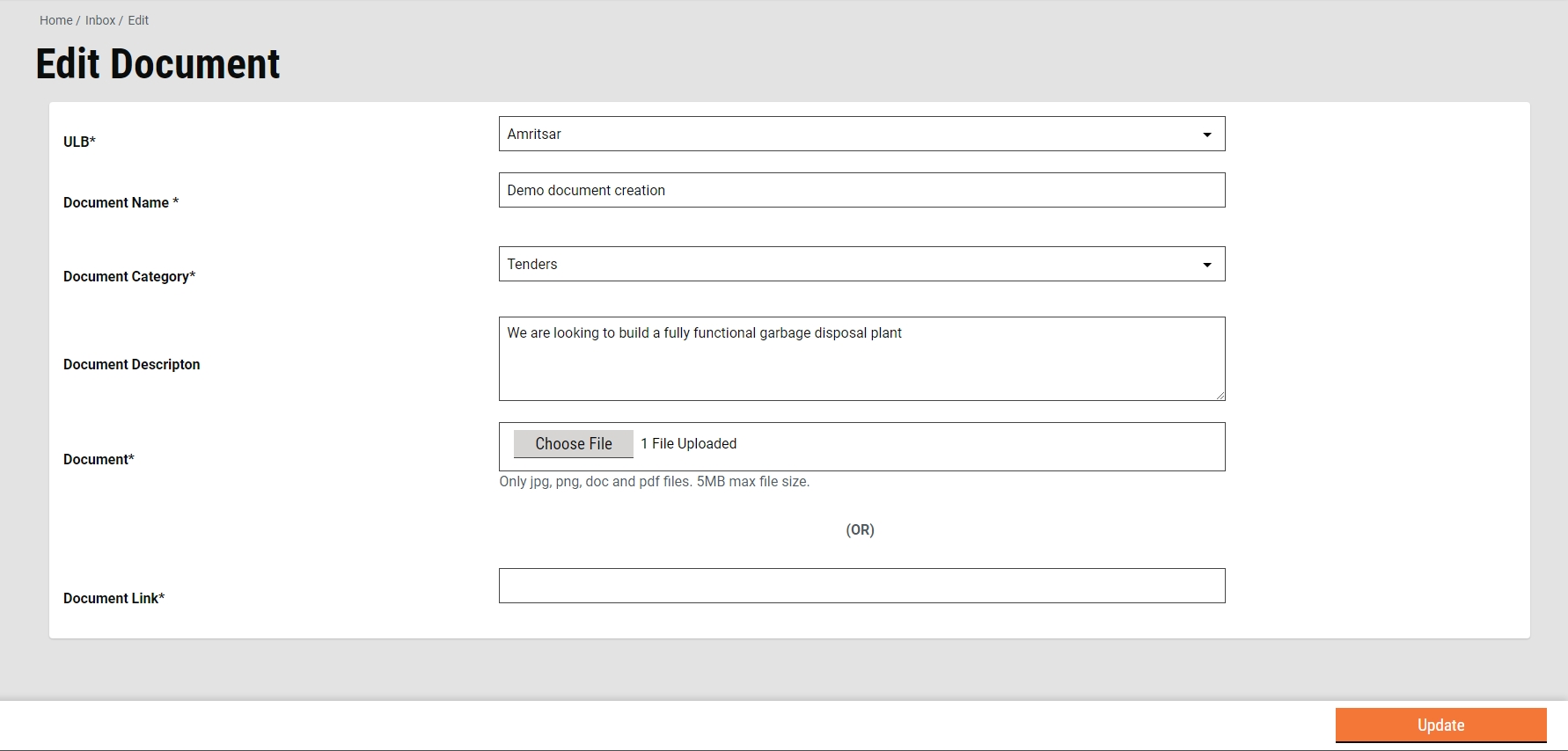Go to Home via breadcrumb
Image resolution: width=1568 pixels, height=751 pixels.
pyautogui.click(x=55, y=20)
